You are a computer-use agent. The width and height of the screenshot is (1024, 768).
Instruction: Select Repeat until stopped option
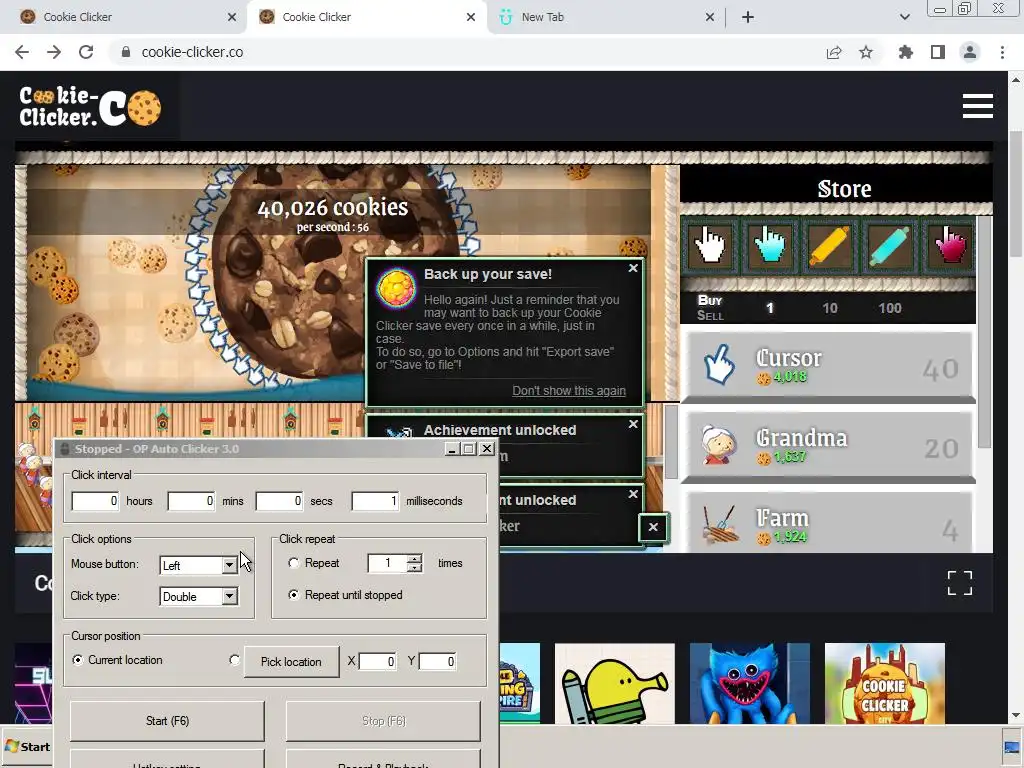(x=294, y=595)
